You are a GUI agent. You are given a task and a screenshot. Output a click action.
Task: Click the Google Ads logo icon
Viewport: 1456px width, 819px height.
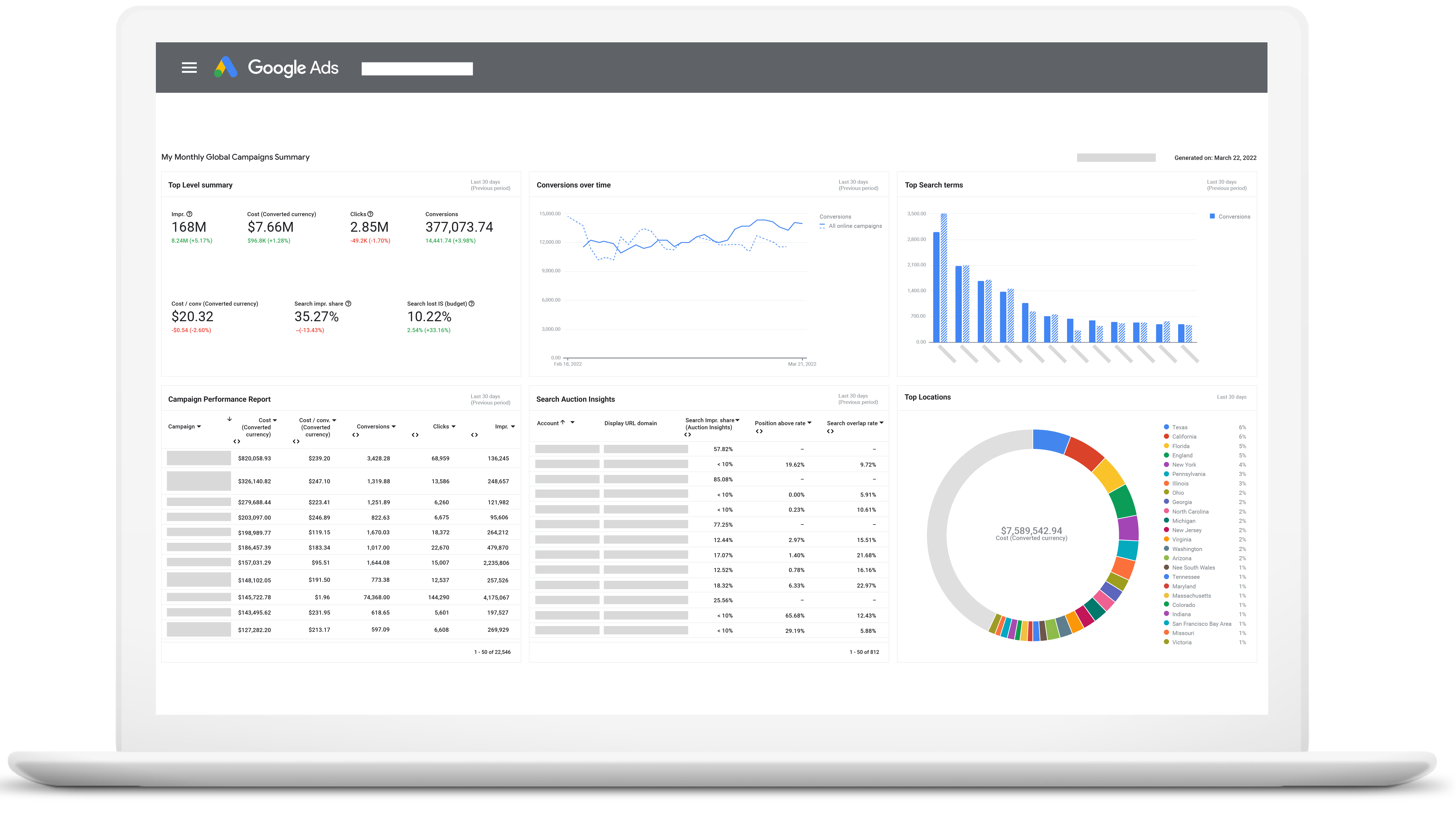click(225, 67)
